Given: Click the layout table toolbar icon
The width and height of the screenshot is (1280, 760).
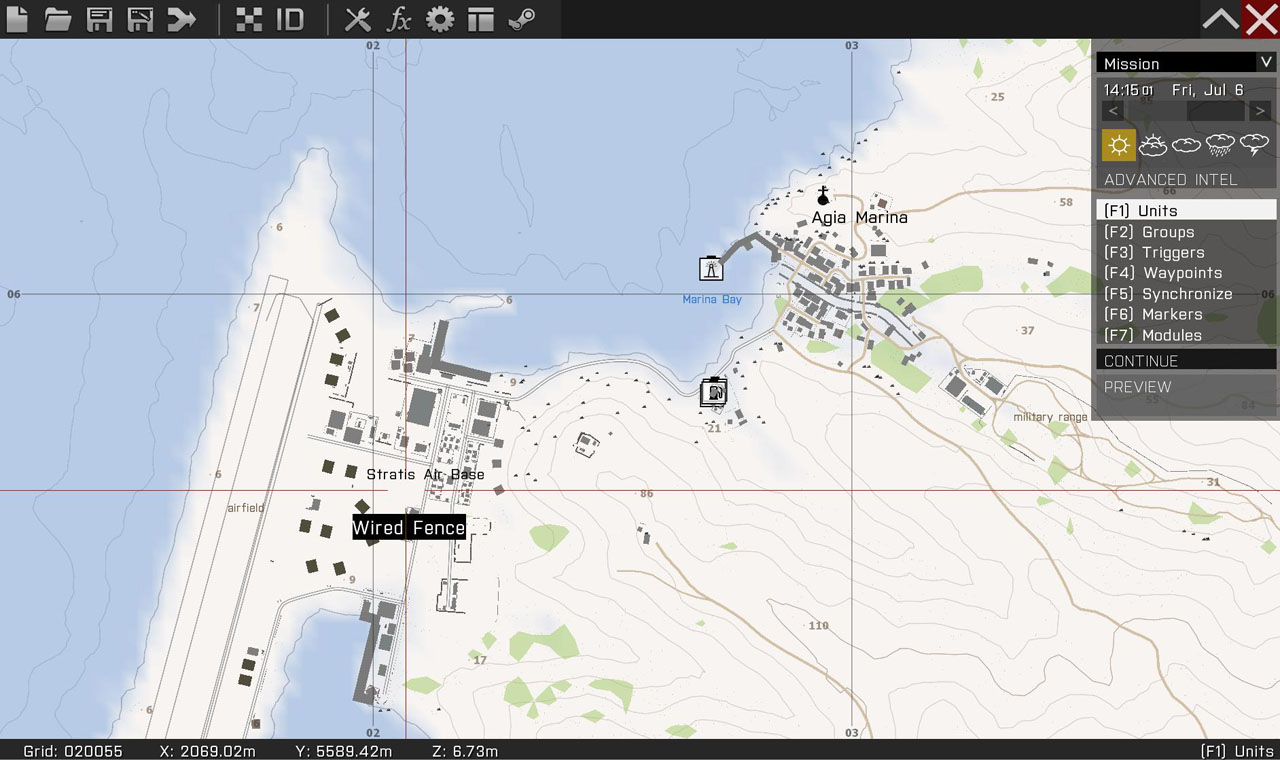Looking at the screenshot, I should point(481,19).
